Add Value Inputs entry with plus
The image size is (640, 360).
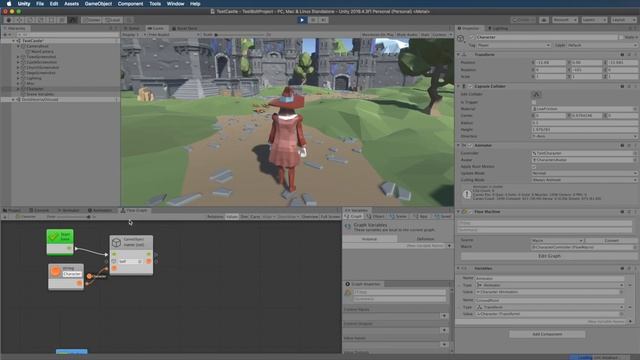coord(444,345)
